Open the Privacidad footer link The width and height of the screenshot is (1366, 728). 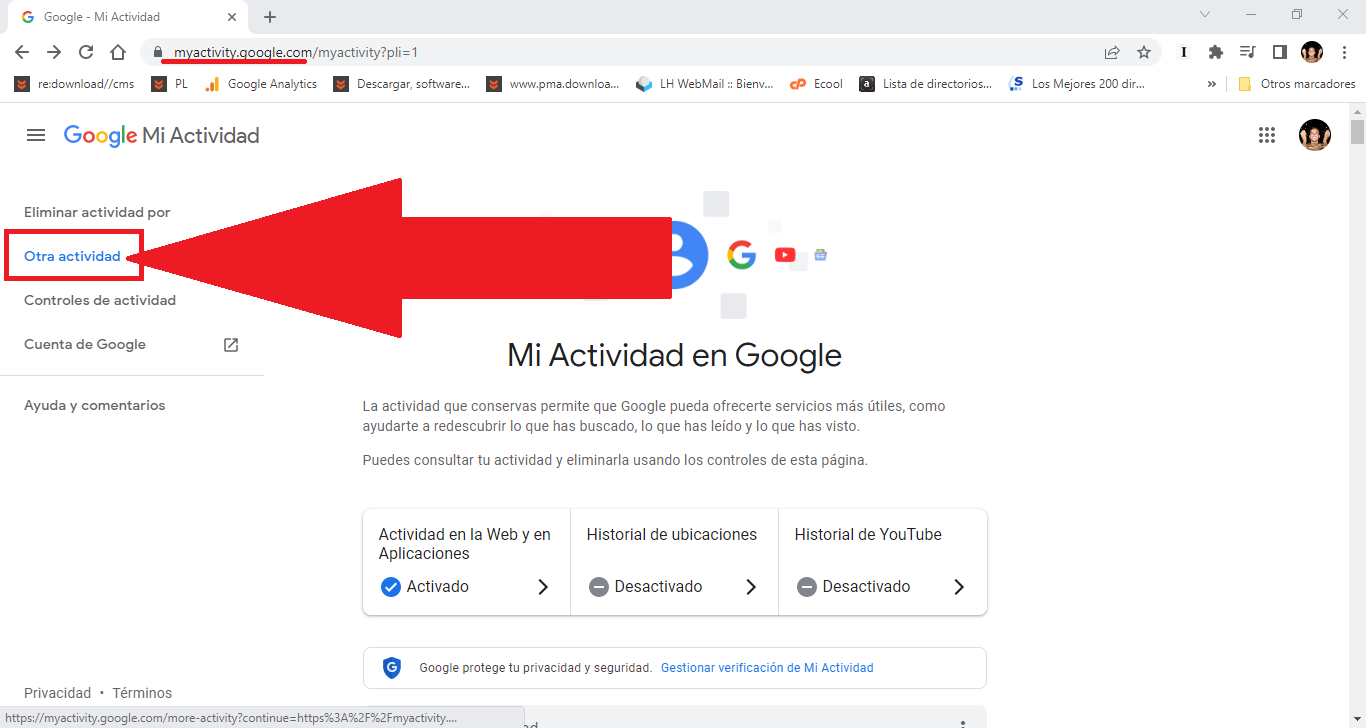(x=57, y=693)
